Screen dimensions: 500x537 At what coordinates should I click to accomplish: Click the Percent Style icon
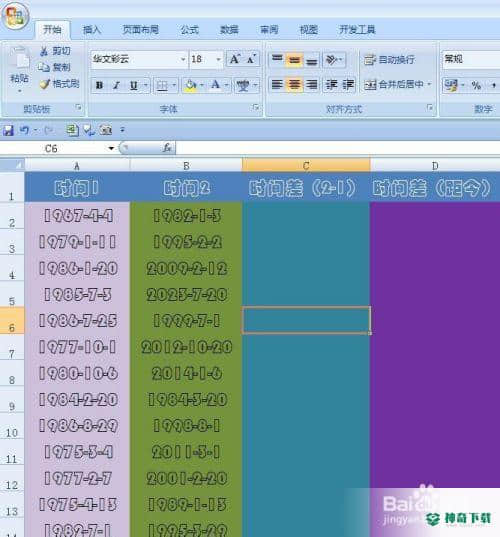point(476,85)
